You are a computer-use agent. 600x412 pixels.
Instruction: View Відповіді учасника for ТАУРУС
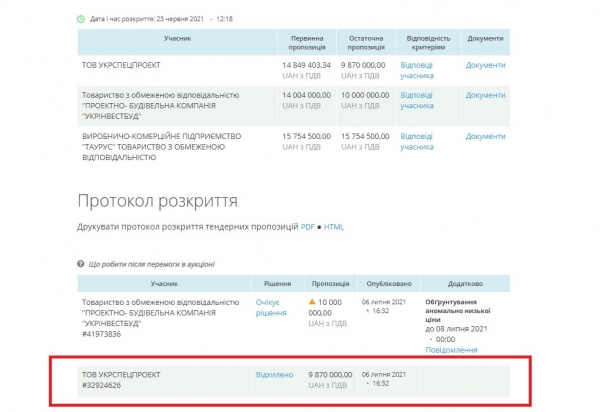coord(417,141)
